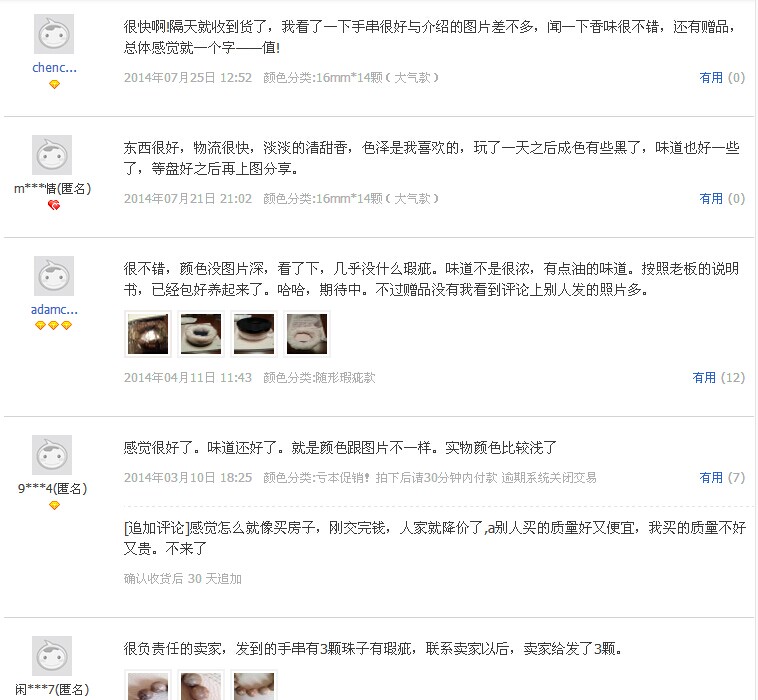Mark 07月21日 review as 有用
758x700 pixels.
point(711,198)
